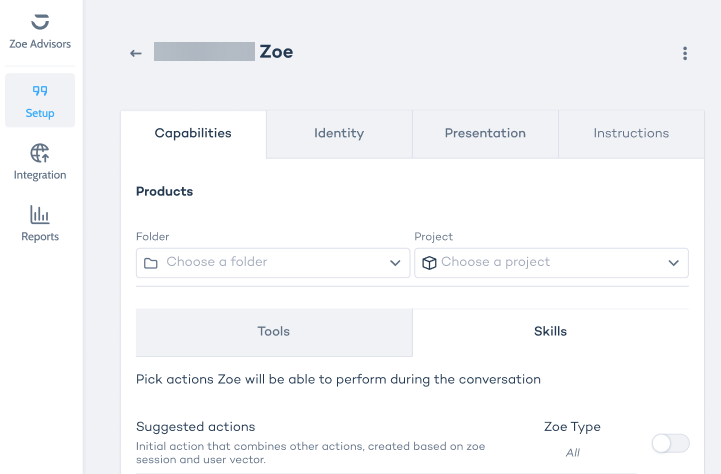The height and width of the screenshot is (474, 721).
Task: Switch to the Identity tab
Action: coord(339,133)
